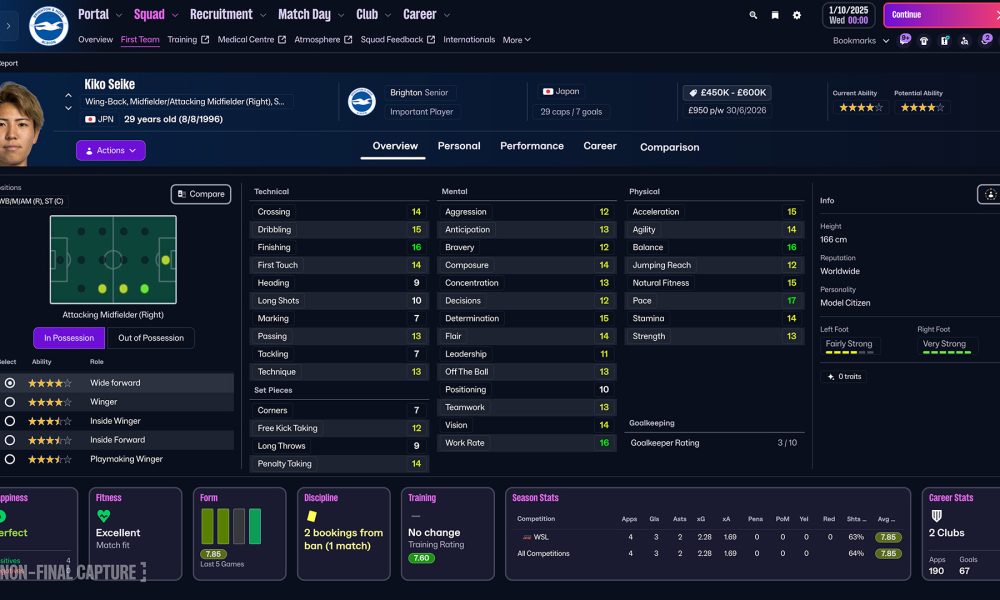The height and width of the screenshot is (600, 1000).
Task: Switch to the Performance tab
Action: click(532, 146)
